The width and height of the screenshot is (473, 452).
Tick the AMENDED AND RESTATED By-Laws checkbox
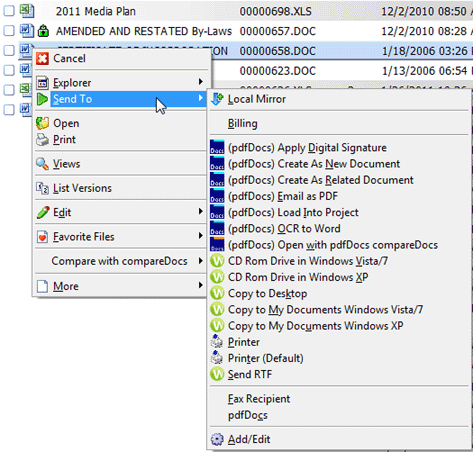pos(9,31)
